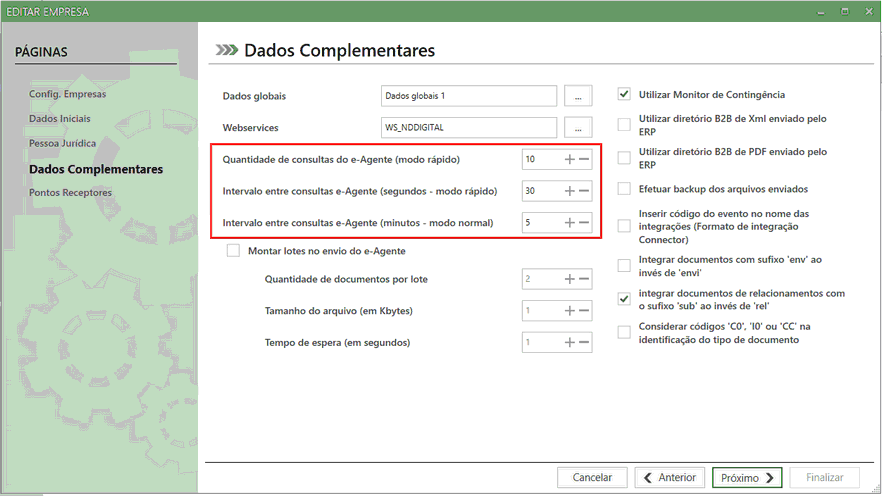Image resolution: width=882 pixels, height=496 pixels.
Task: Go to Config. Empresas page
Action: pyautogui.click(x=67, y=94)
